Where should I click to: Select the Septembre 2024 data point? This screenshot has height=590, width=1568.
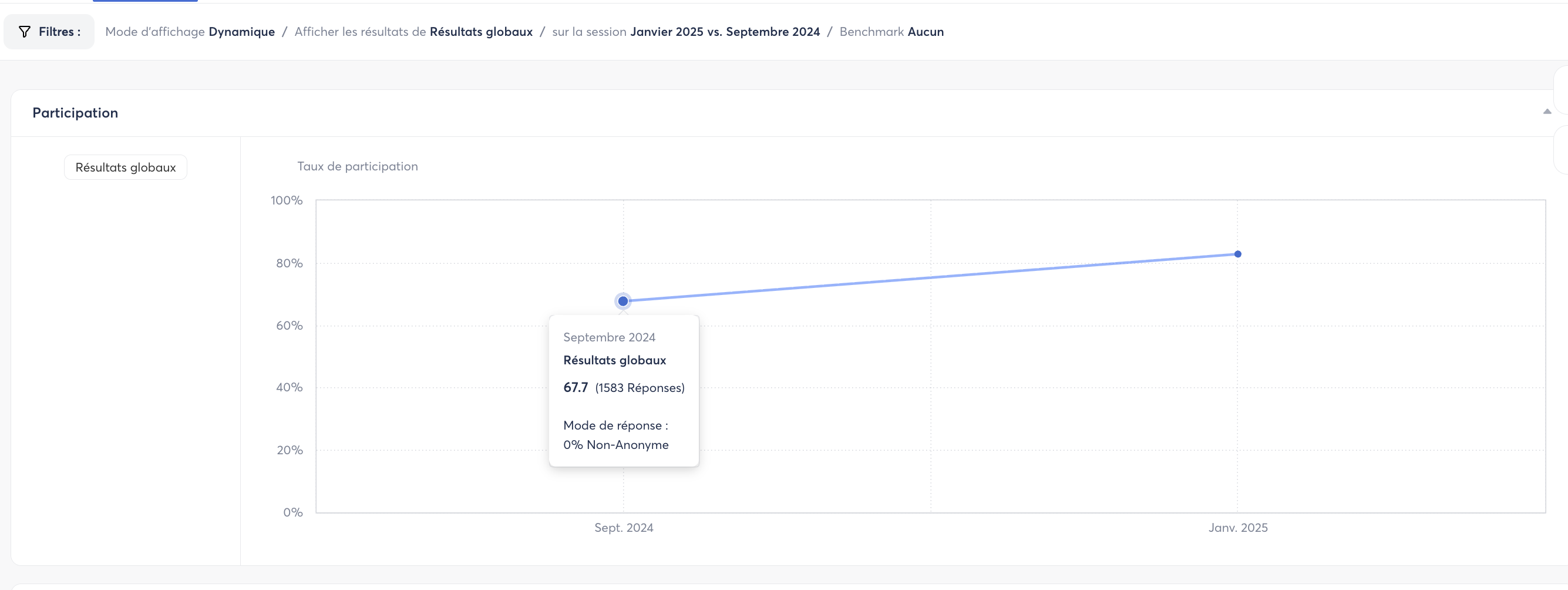pos(623,301)
